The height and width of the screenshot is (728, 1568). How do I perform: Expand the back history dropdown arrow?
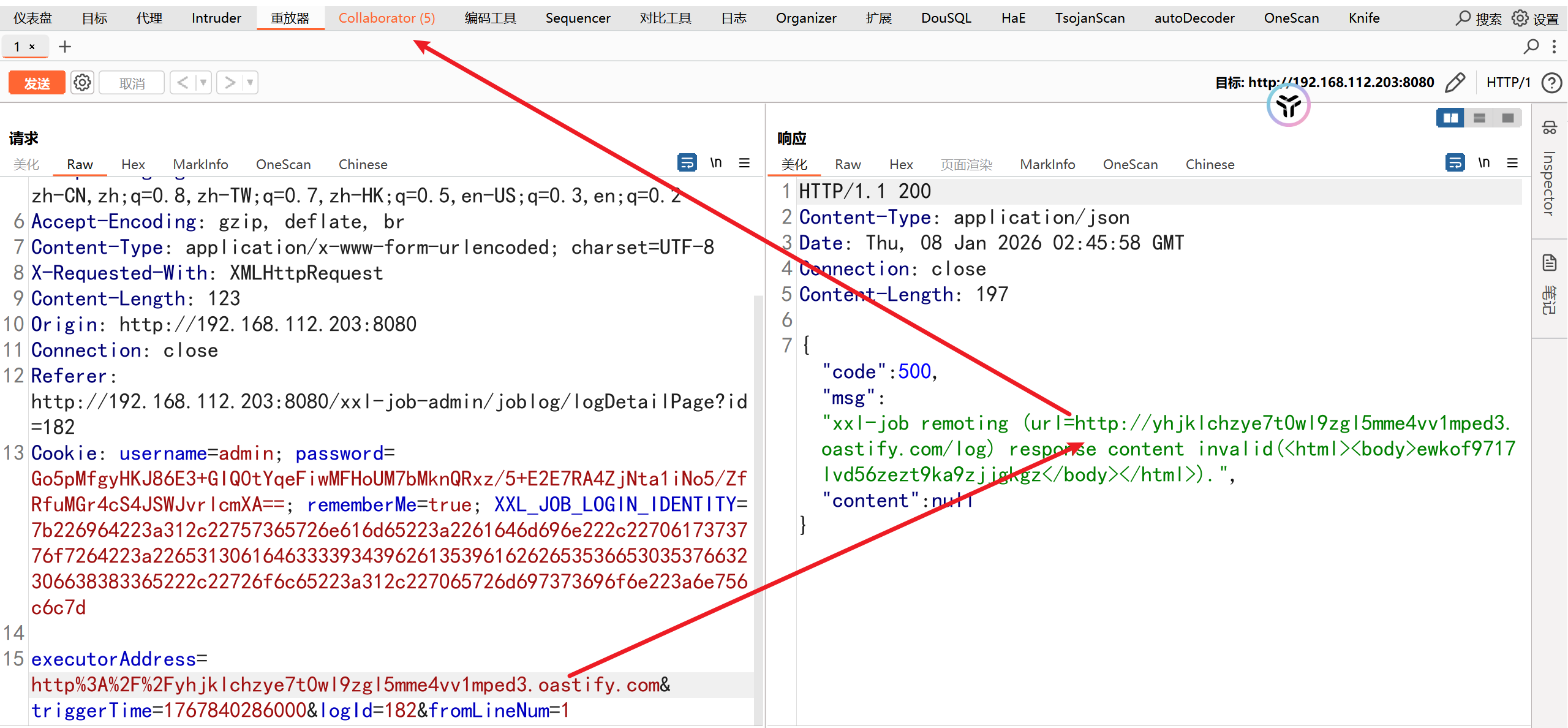[x=203, y=82]
